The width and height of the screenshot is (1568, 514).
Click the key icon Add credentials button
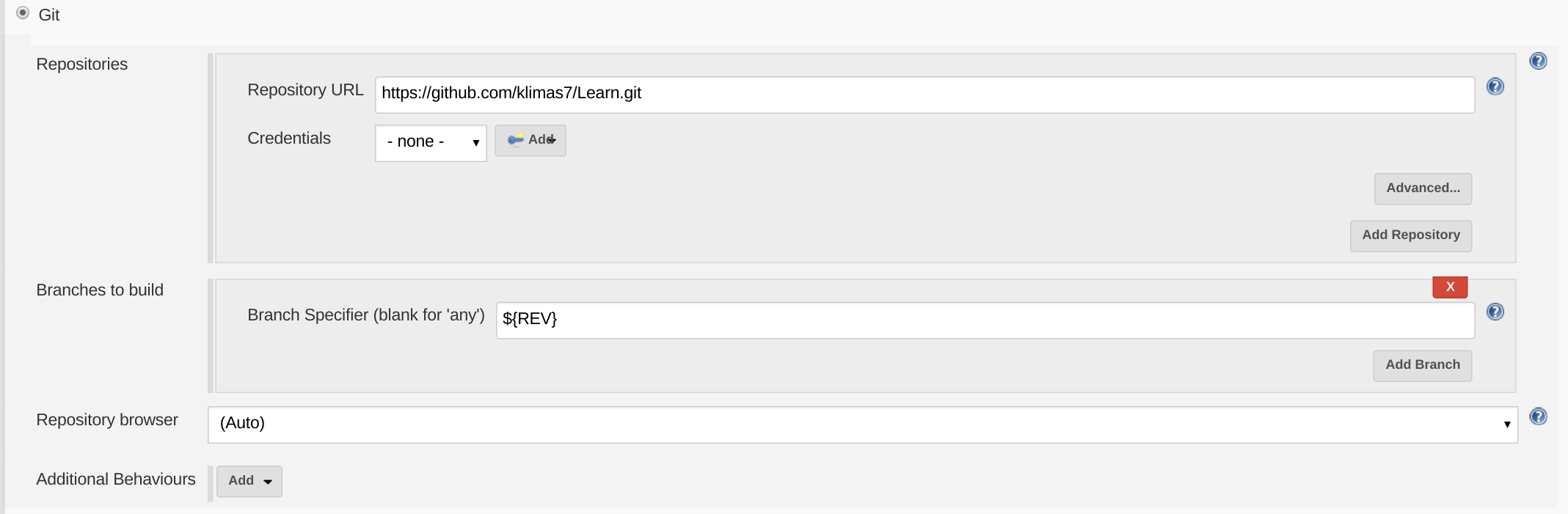point(530,140)
